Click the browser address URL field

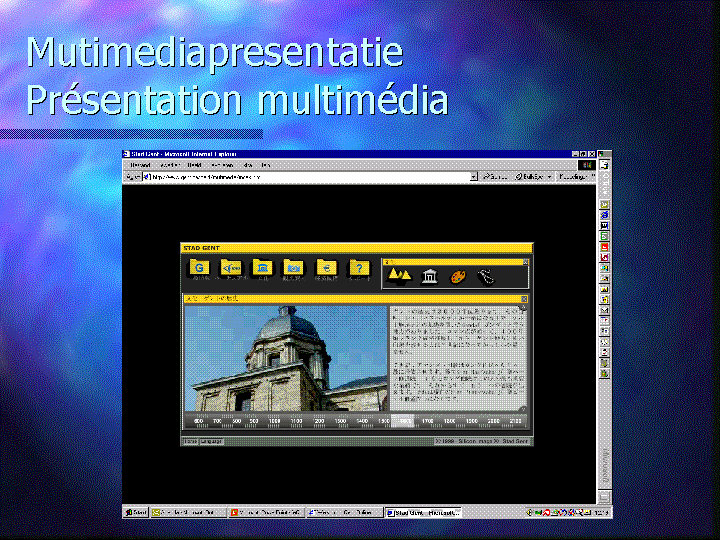click(300, 176)
